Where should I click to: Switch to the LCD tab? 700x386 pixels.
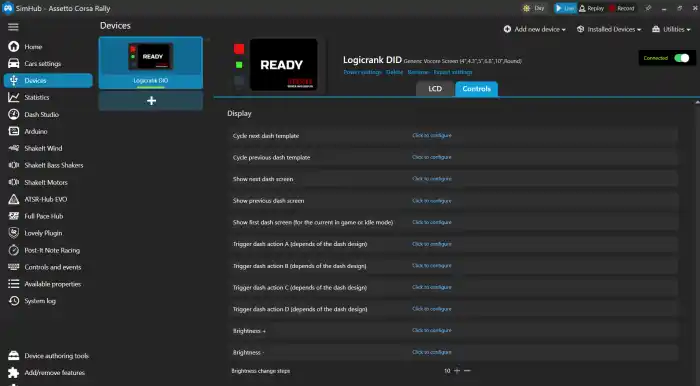[435, 89]
